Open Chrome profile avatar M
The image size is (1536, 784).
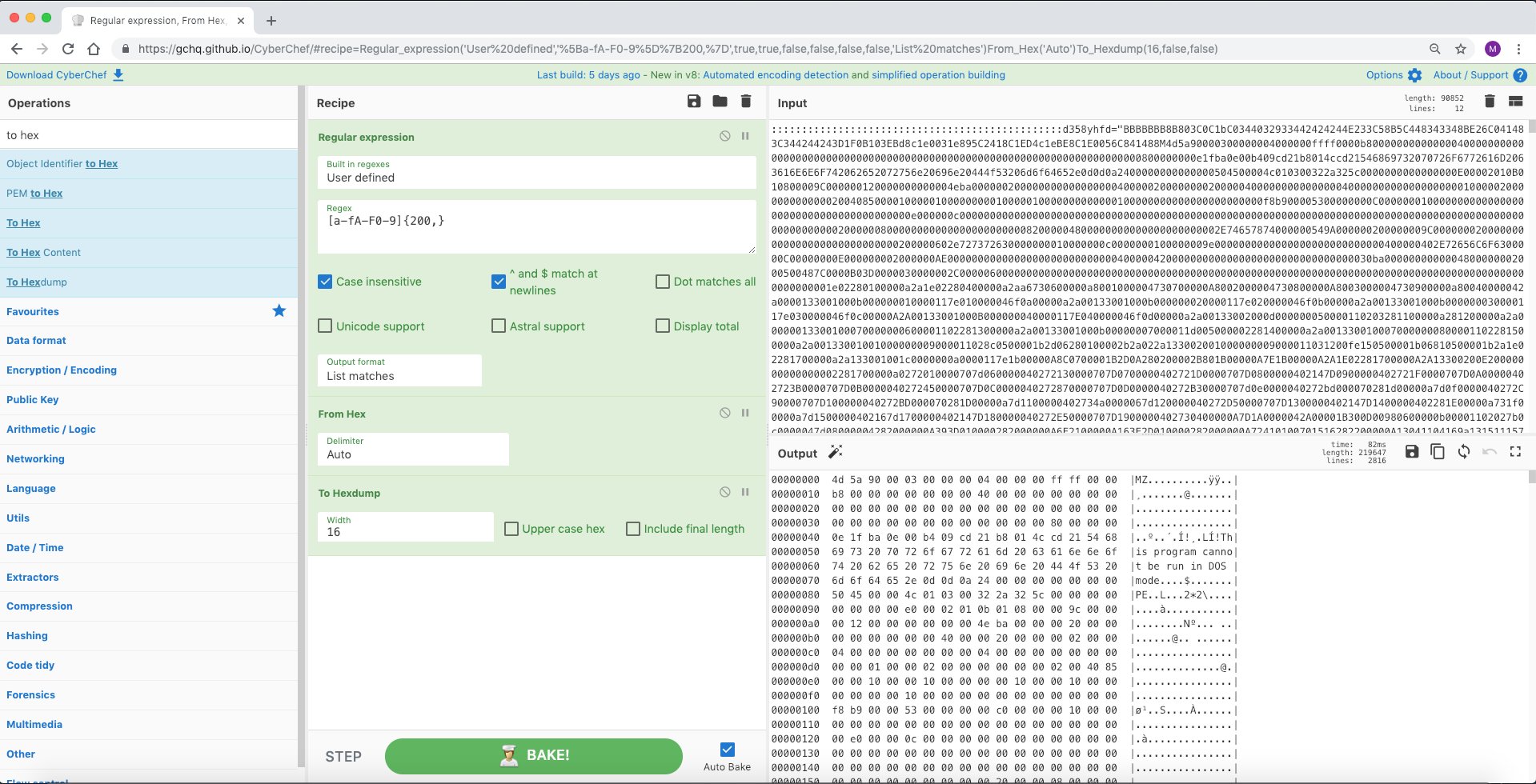pyautogui.click(x=1493, y=49)
